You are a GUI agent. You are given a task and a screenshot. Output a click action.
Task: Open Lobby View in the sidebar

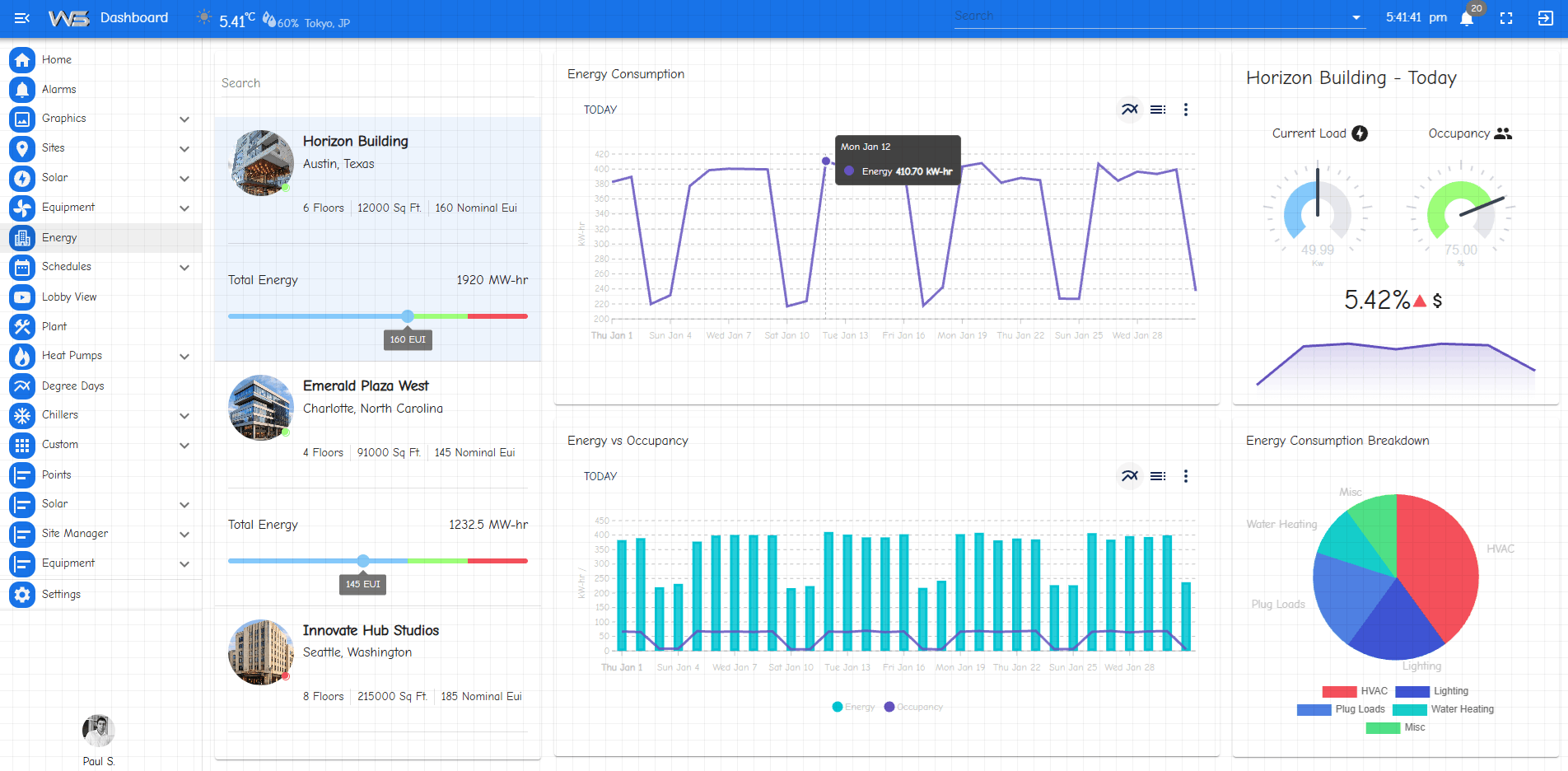pyautogui.click(x=69, y=297)
